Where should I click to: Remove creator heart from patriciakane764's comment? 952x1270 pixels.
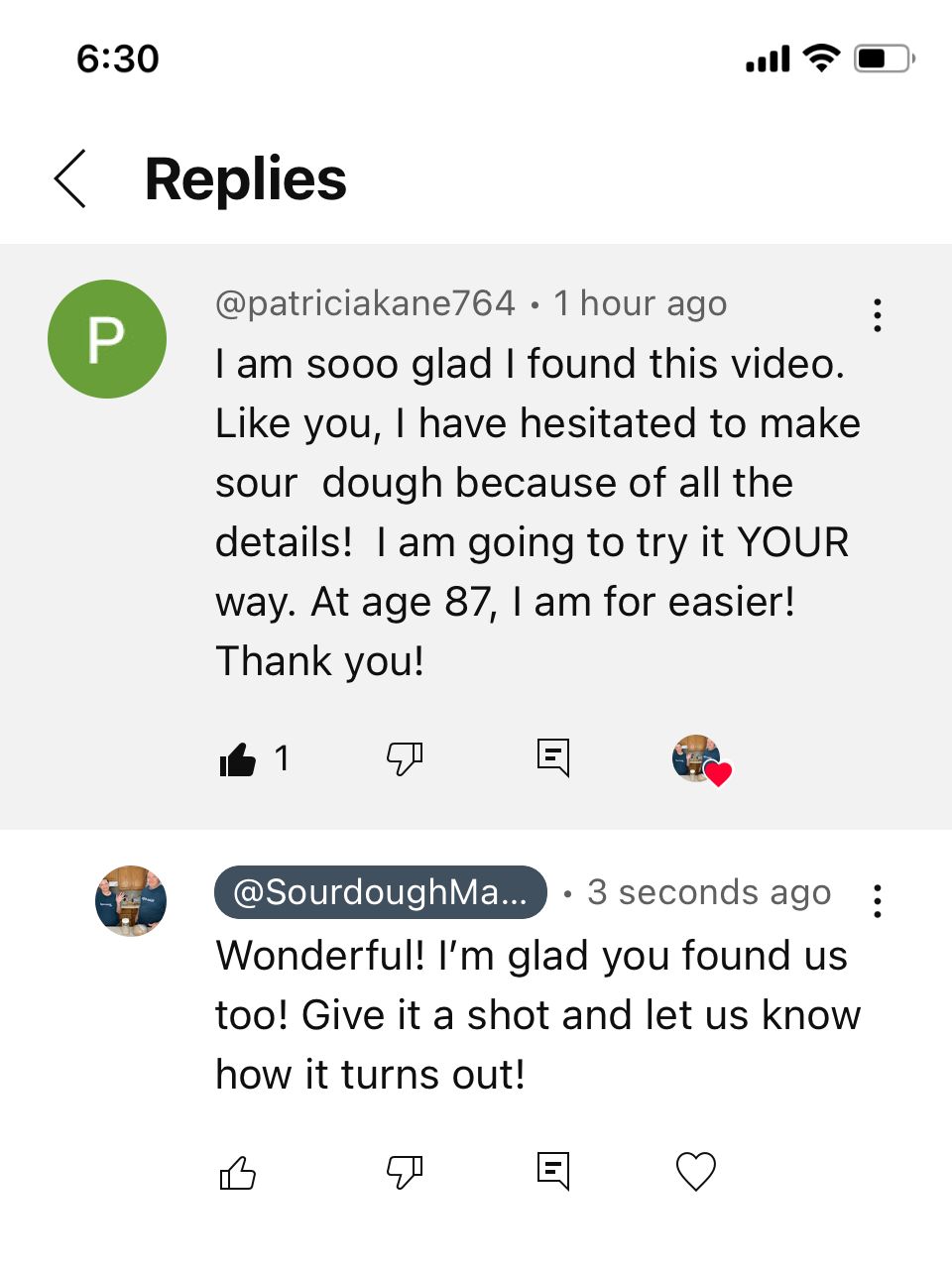pos(701,760)
